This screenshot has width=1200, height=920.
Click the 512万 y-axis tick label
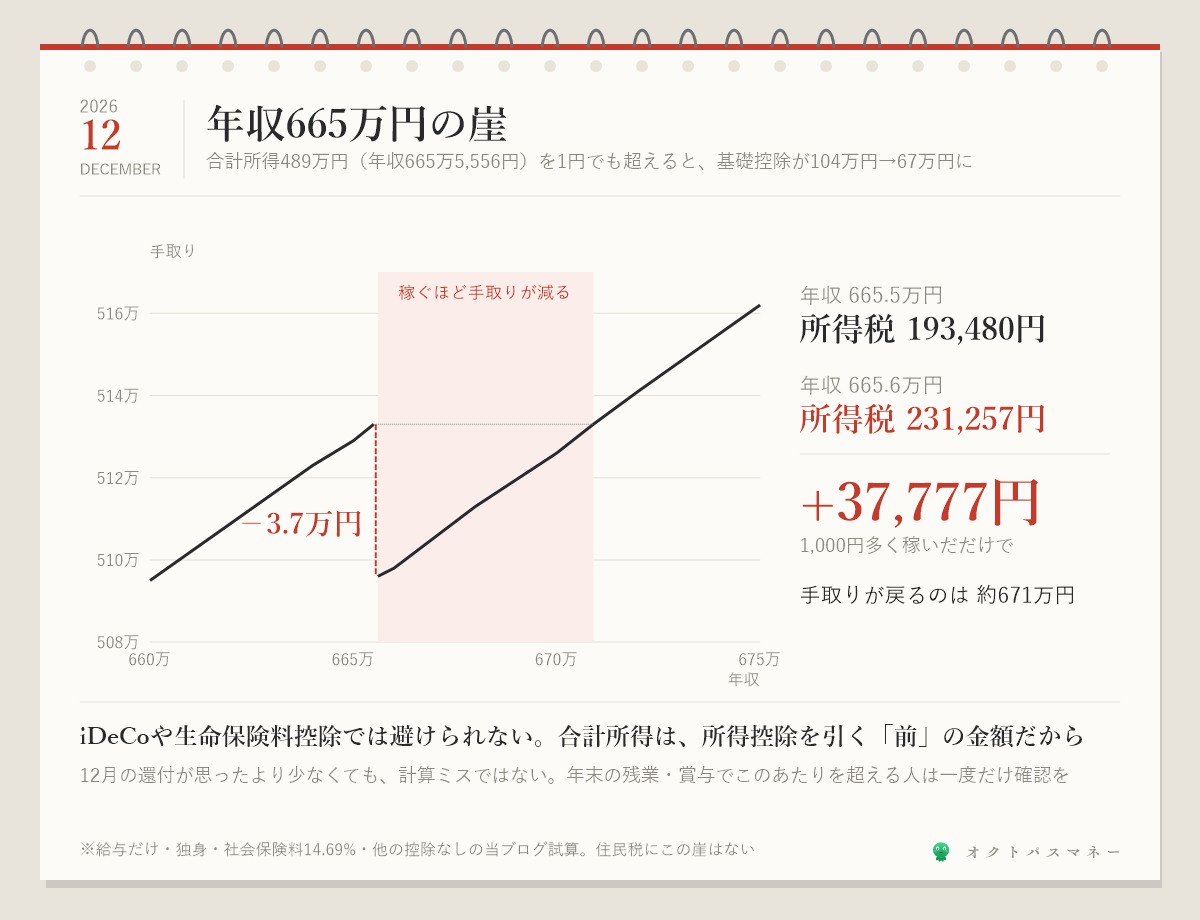coord(118,477)
